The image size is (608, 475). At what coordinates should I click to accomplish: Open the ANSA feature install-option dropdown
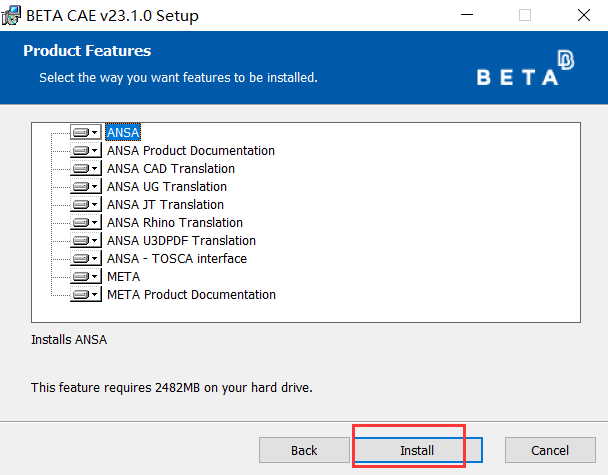pyautogui.click(x=86, y=132)
